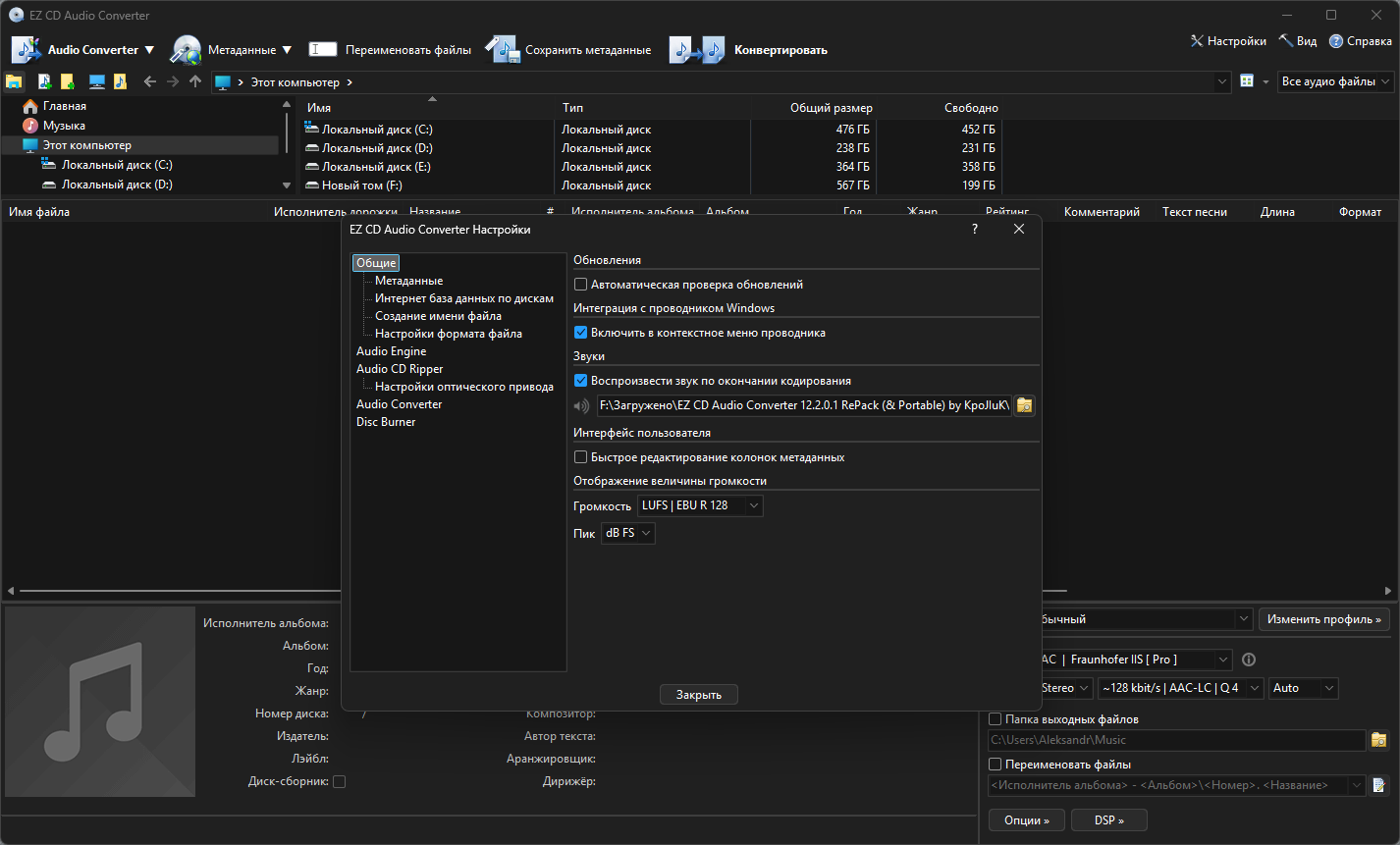Click the Справка help icon

pyautogui.click(x=1336, y=41)
